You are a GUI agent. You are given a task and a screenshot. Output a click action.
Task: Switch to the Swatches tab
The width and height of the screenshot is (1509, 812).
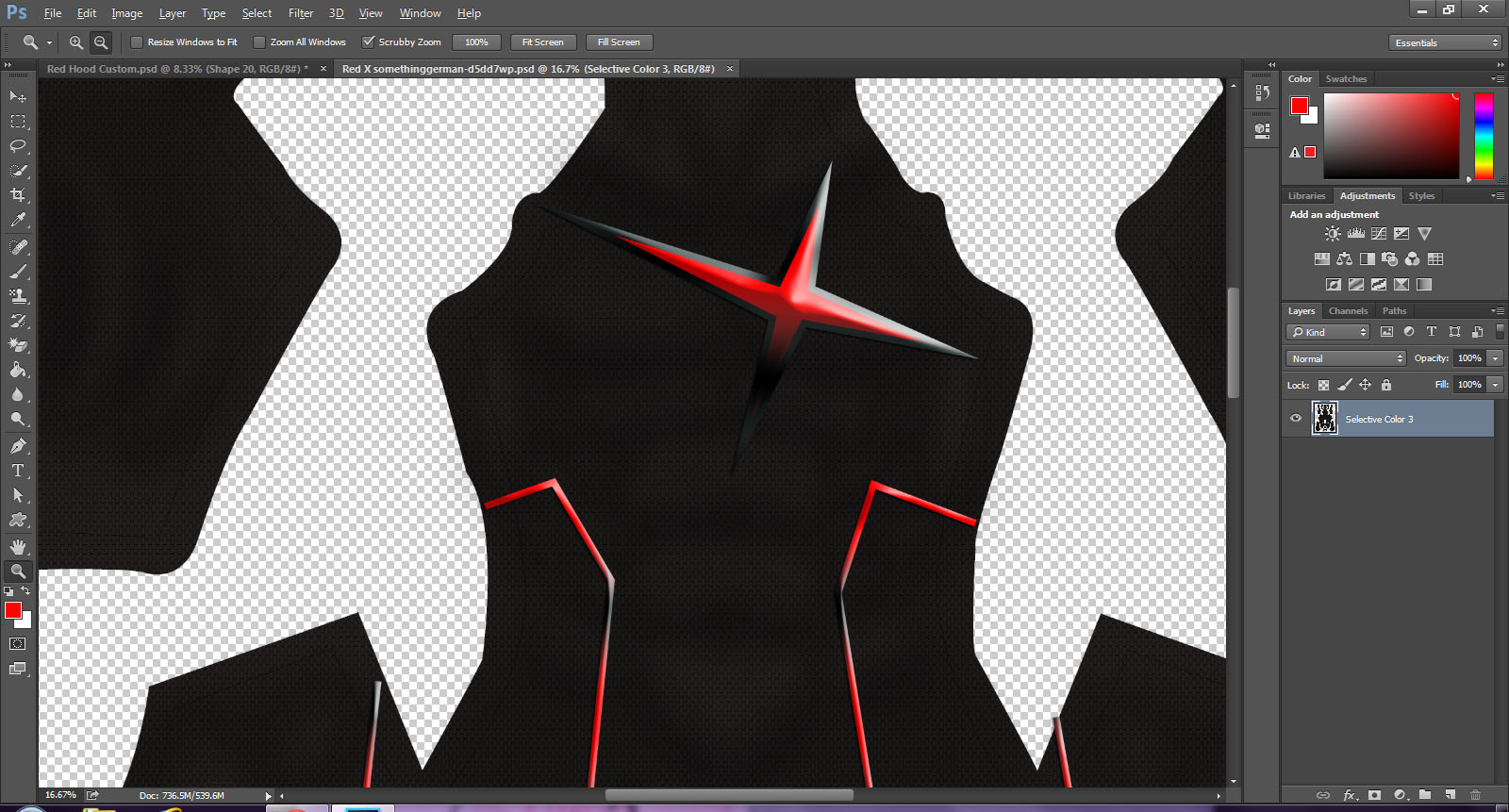1346,79
